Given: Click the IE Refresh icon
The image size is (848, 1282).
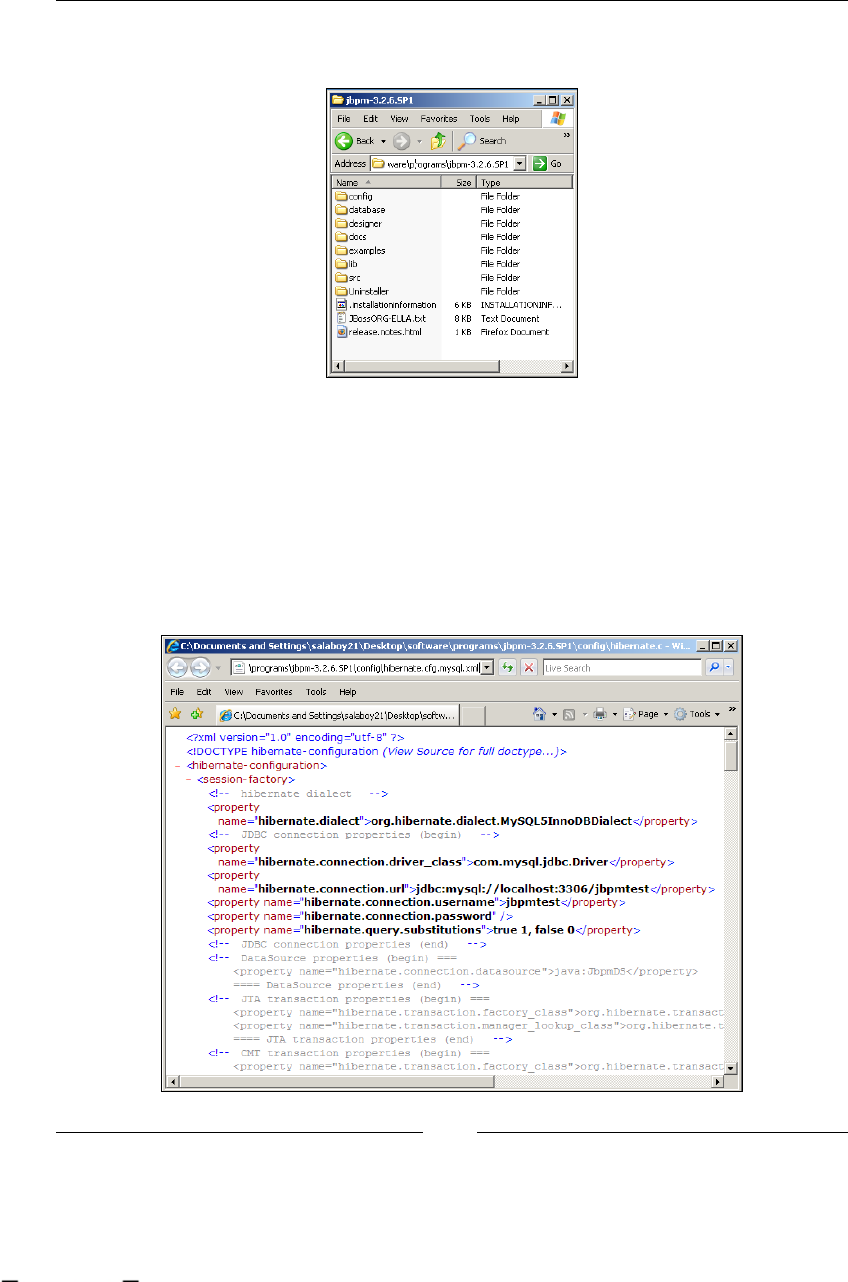Looking at the screenshot, I should (x=509, y=668).
